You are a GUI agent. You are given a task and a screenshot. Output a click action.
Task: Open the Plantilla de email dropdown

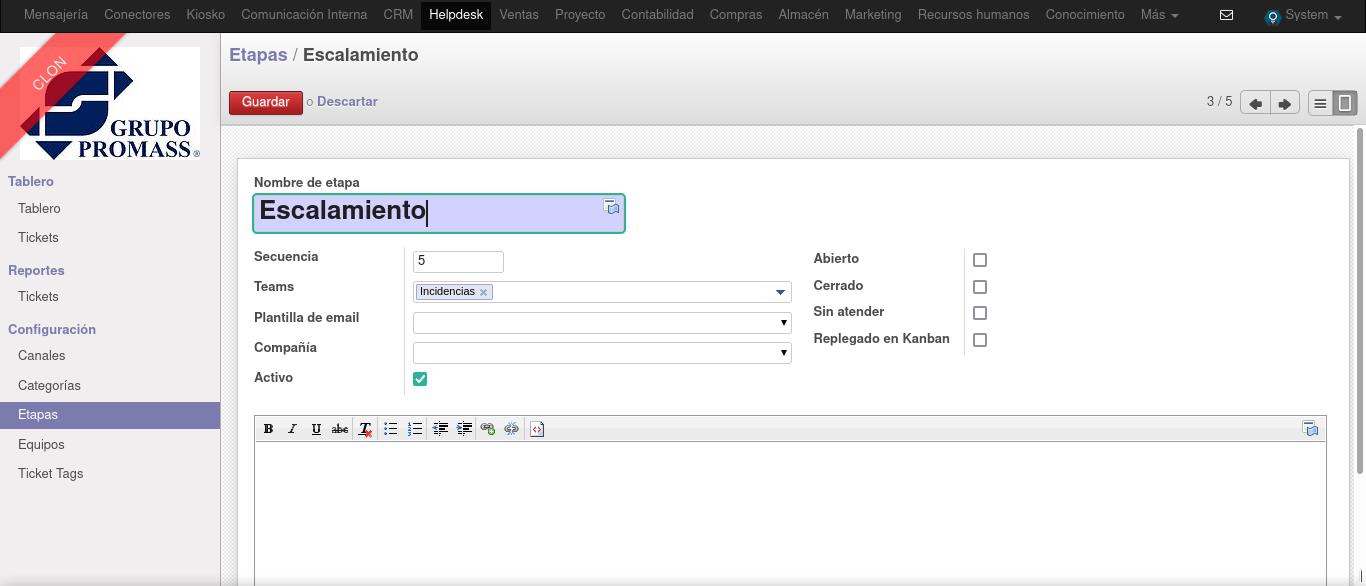pos(602,322)
